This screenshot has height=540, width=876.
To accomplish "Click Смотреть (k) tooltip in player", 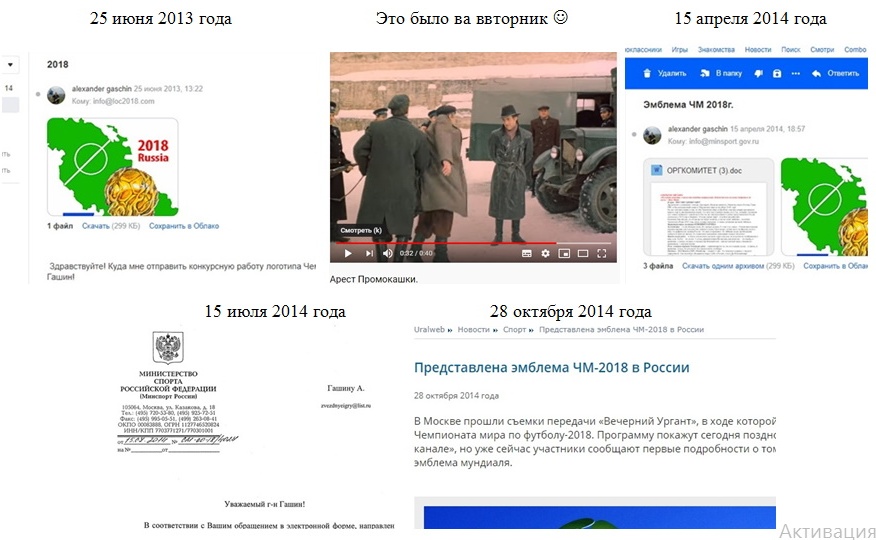I will pyautogui.click(x=361, y=230).
